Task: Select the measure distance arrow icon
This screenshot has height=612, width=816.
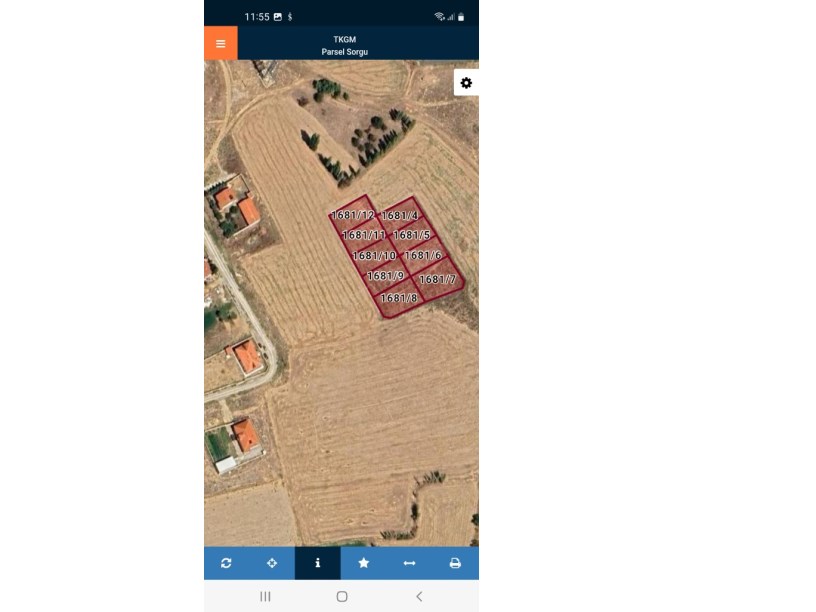Action: point(409,563)
